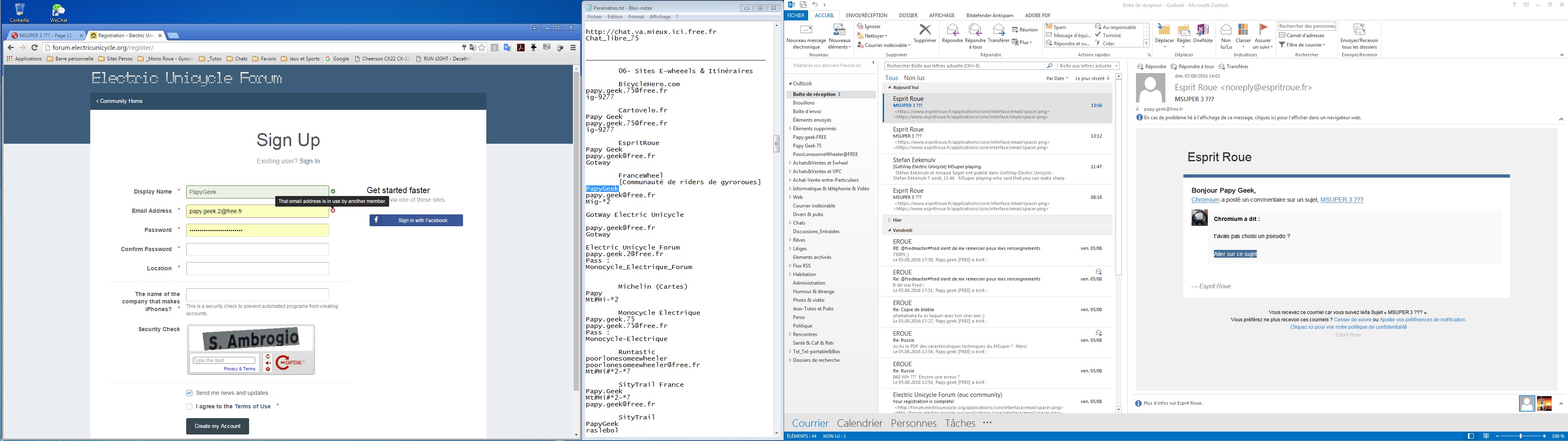Open Calendrier in Outlook navigation bar

(860, 423)
